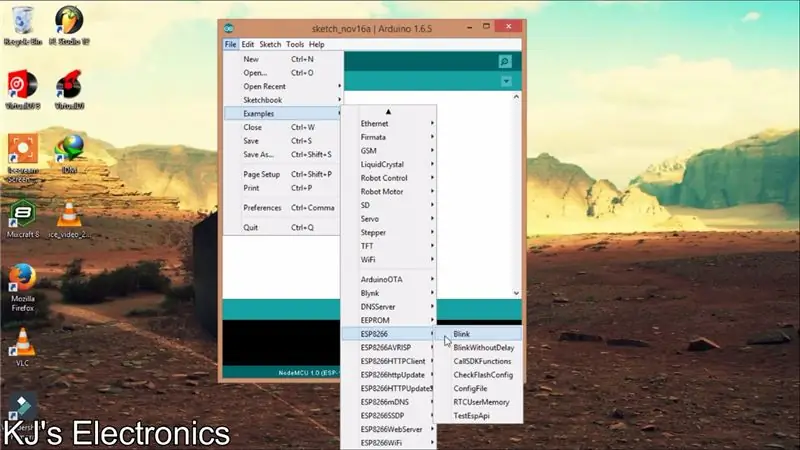Open Preferences from the File menu

point(283,208)
